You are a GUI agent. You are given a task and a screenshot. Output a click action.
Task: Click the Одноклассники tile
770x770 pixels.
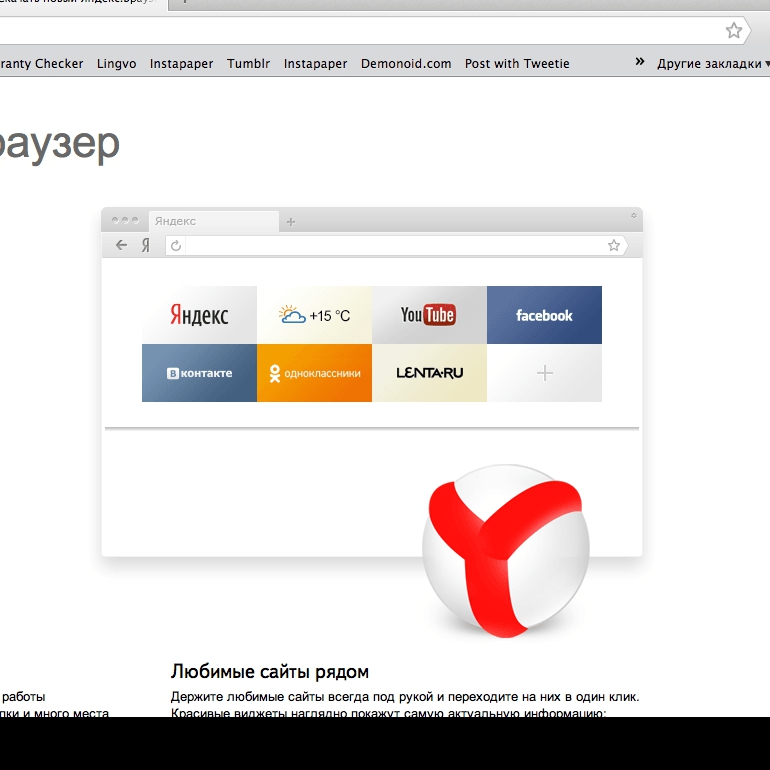point(314,373)
